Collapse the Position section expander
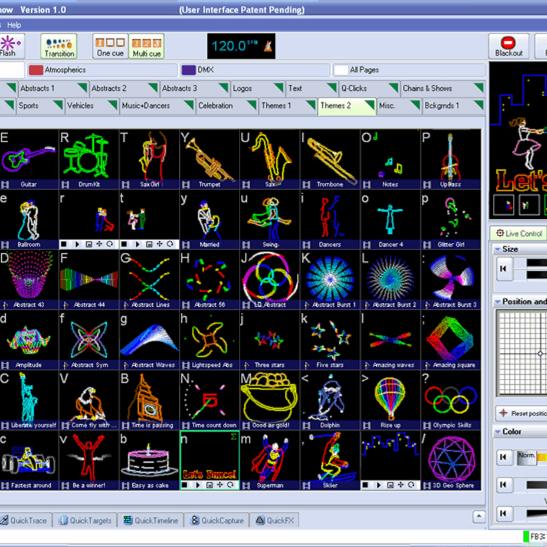This screenshot has height=547, width=547. pos(498,302)
